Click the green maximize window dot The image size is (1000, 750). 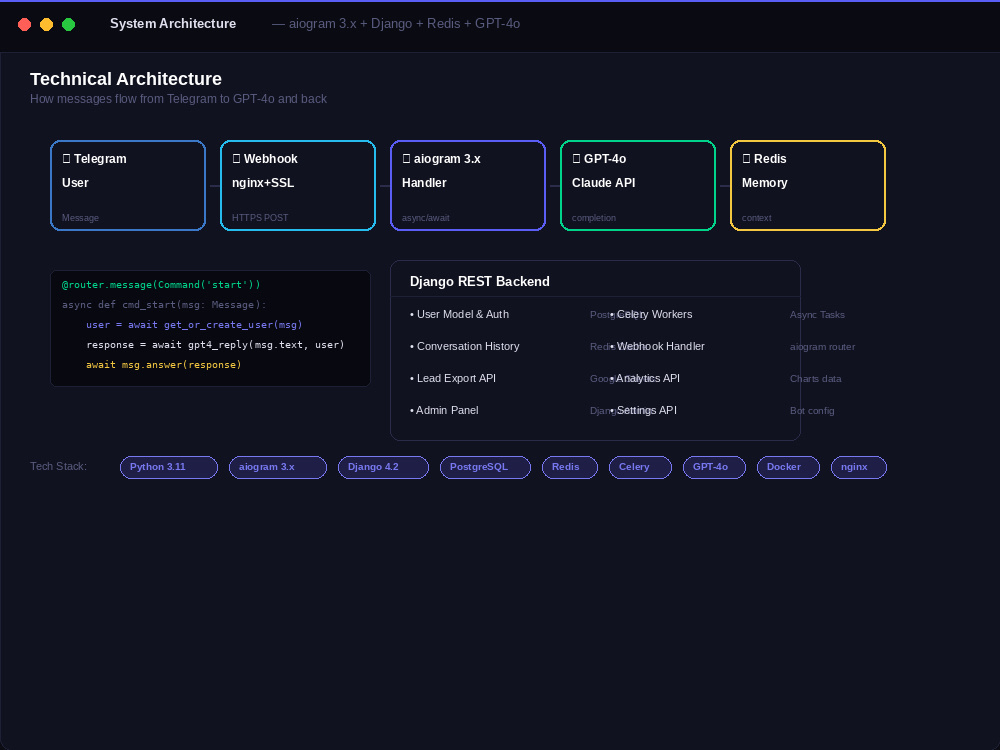68,24
